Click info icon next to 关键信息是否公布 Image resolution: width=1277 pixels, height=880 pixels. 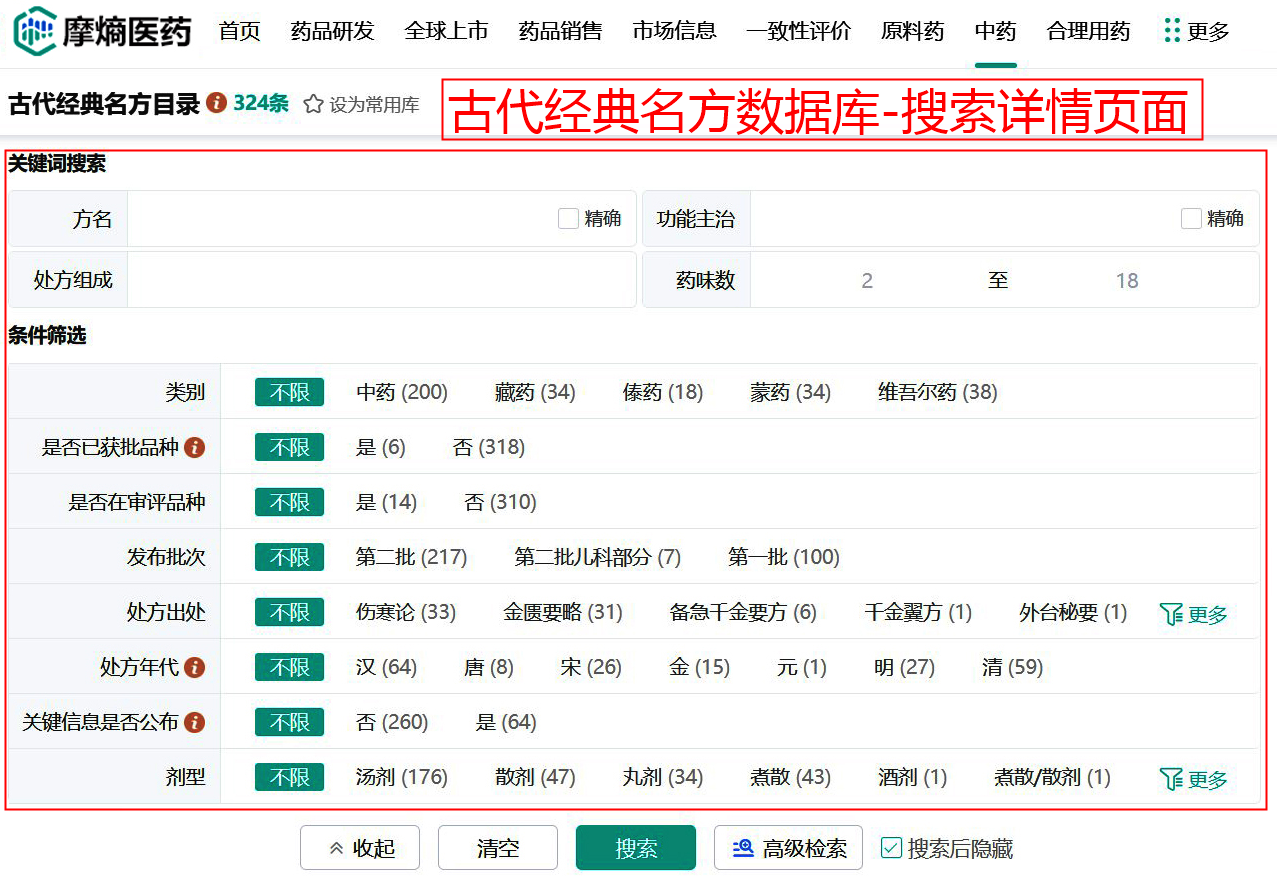click(195, 722)
